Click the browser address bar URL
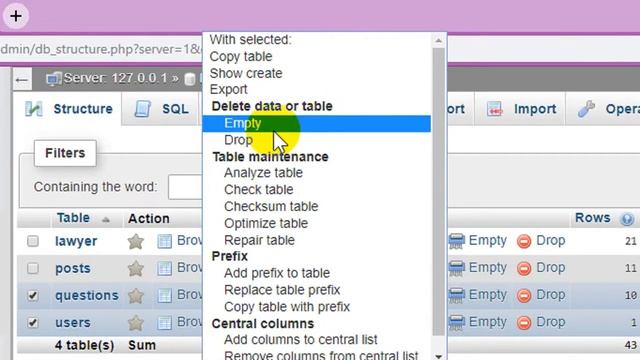 tap(101, 49)
